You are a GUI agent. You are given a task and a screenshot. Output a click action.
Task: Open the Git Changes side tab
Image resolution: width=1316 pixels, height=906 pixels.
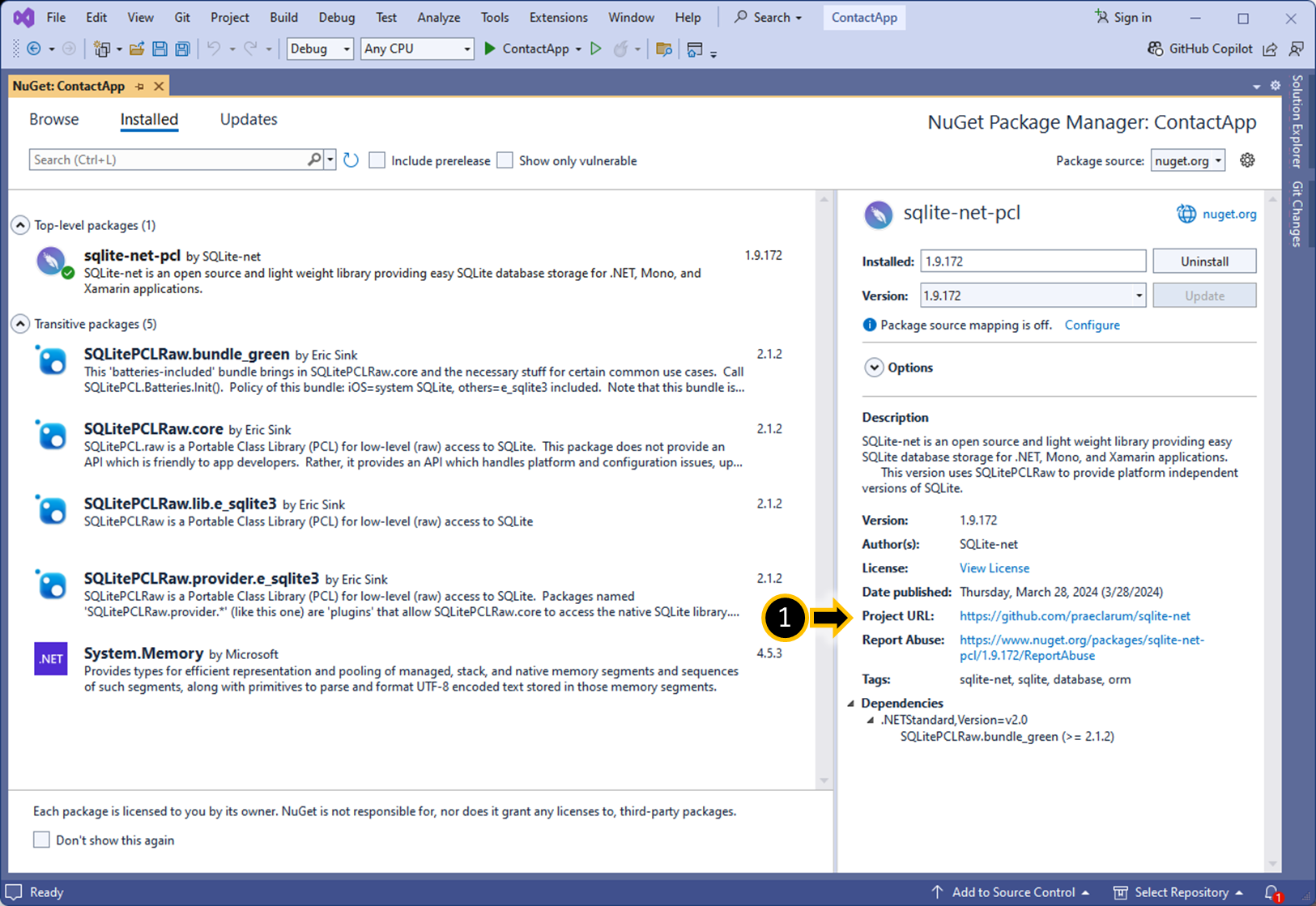[x=1297, y=214]
